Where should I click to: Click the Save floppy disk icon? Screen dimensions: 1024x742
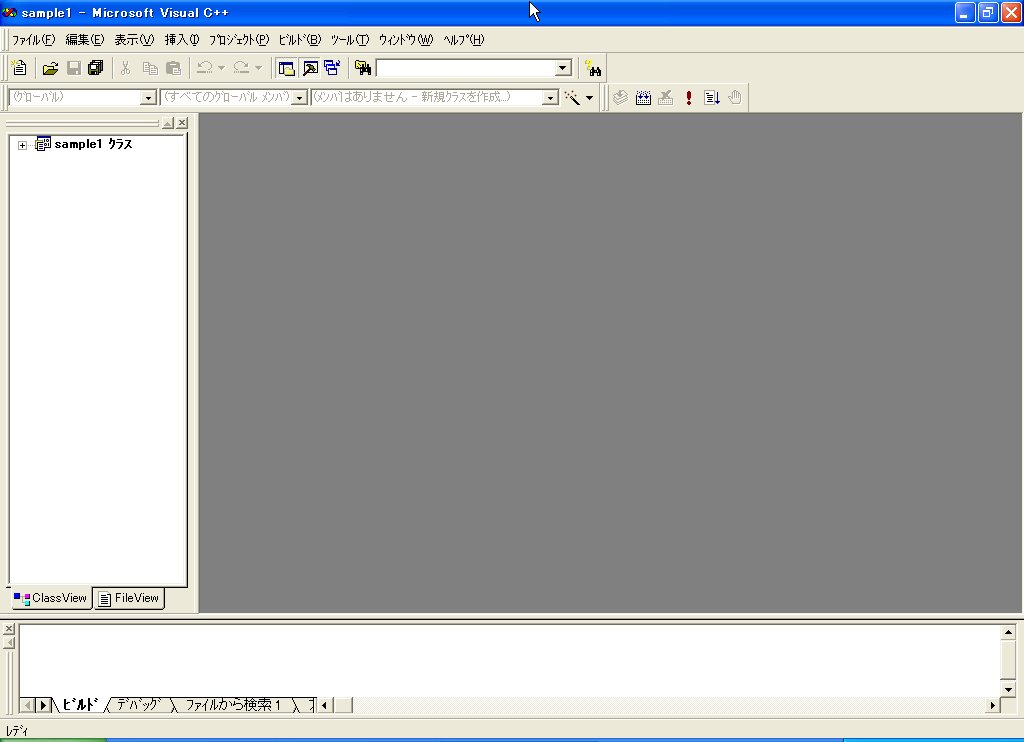tap(74, 68)
